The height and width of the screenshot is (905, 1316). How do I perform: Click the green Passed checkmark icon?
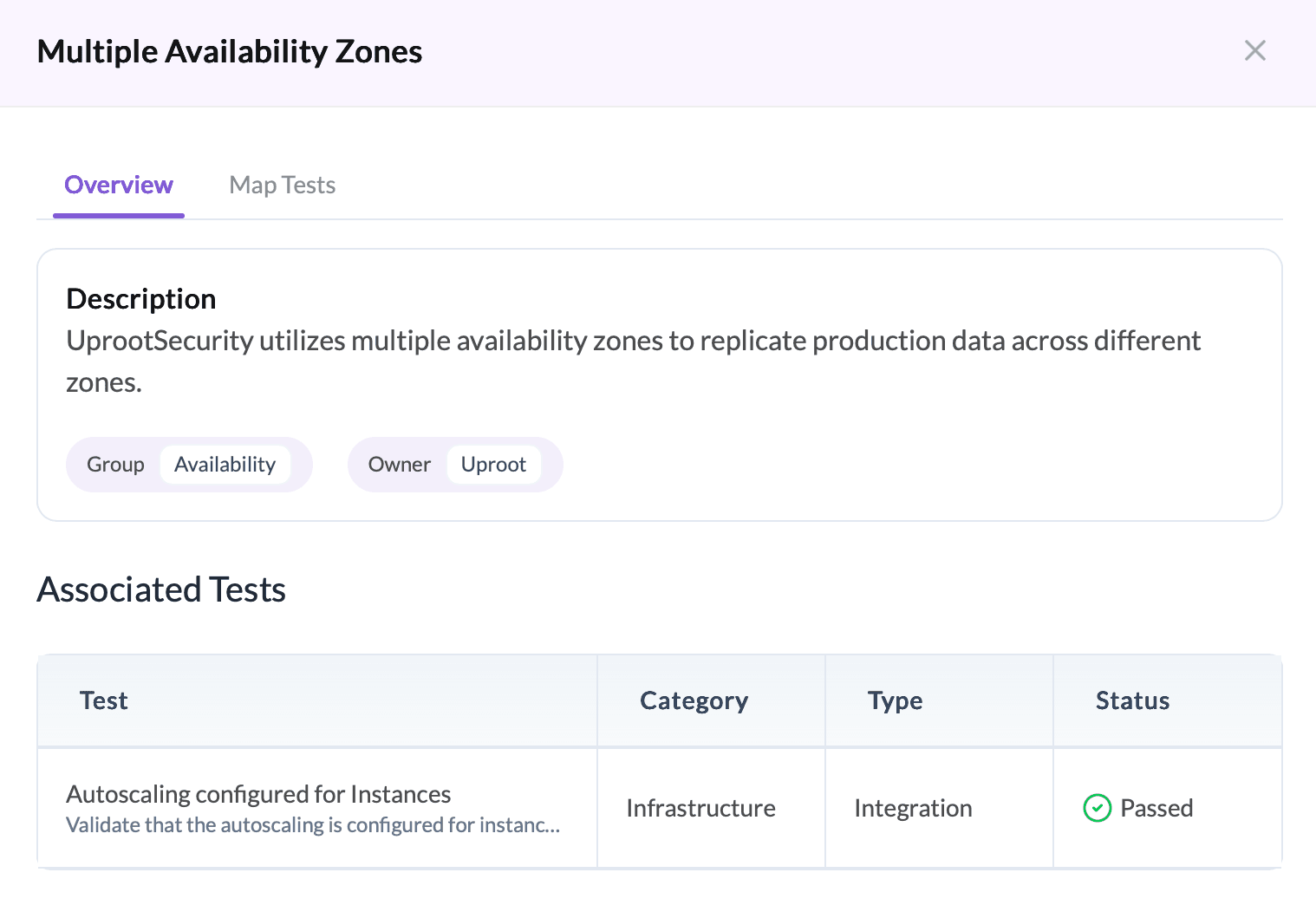click(1097, 808)
